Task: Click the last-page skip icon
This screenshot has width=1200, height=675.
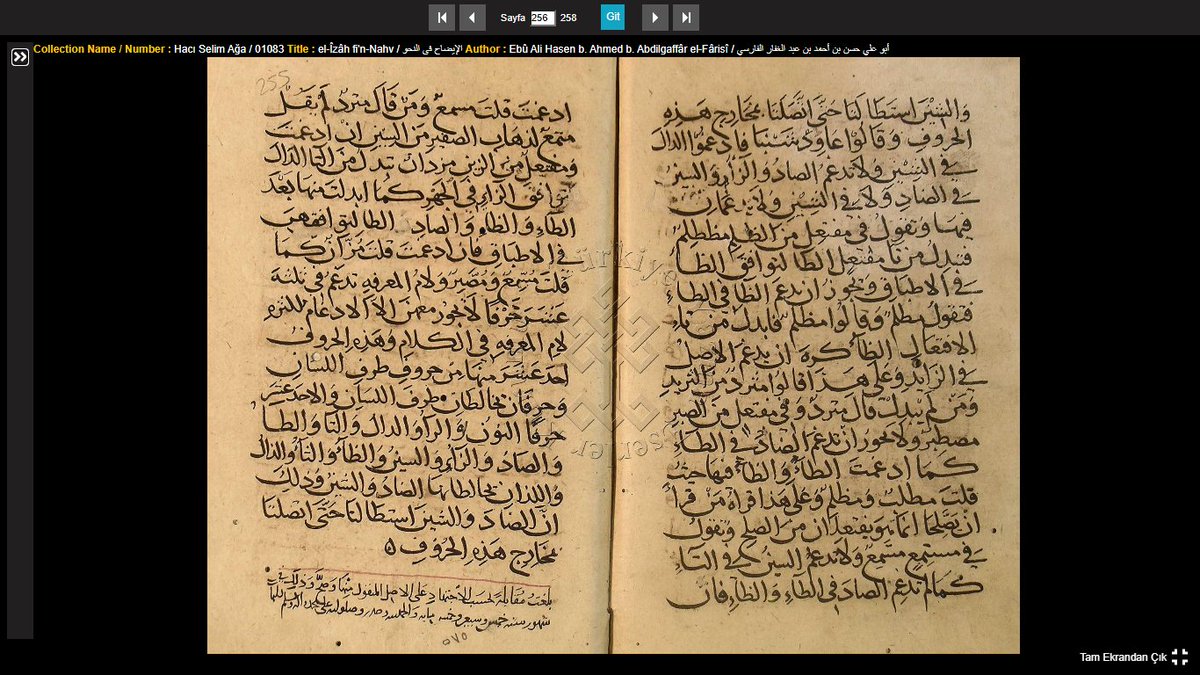Action: (x=685, y=17)
